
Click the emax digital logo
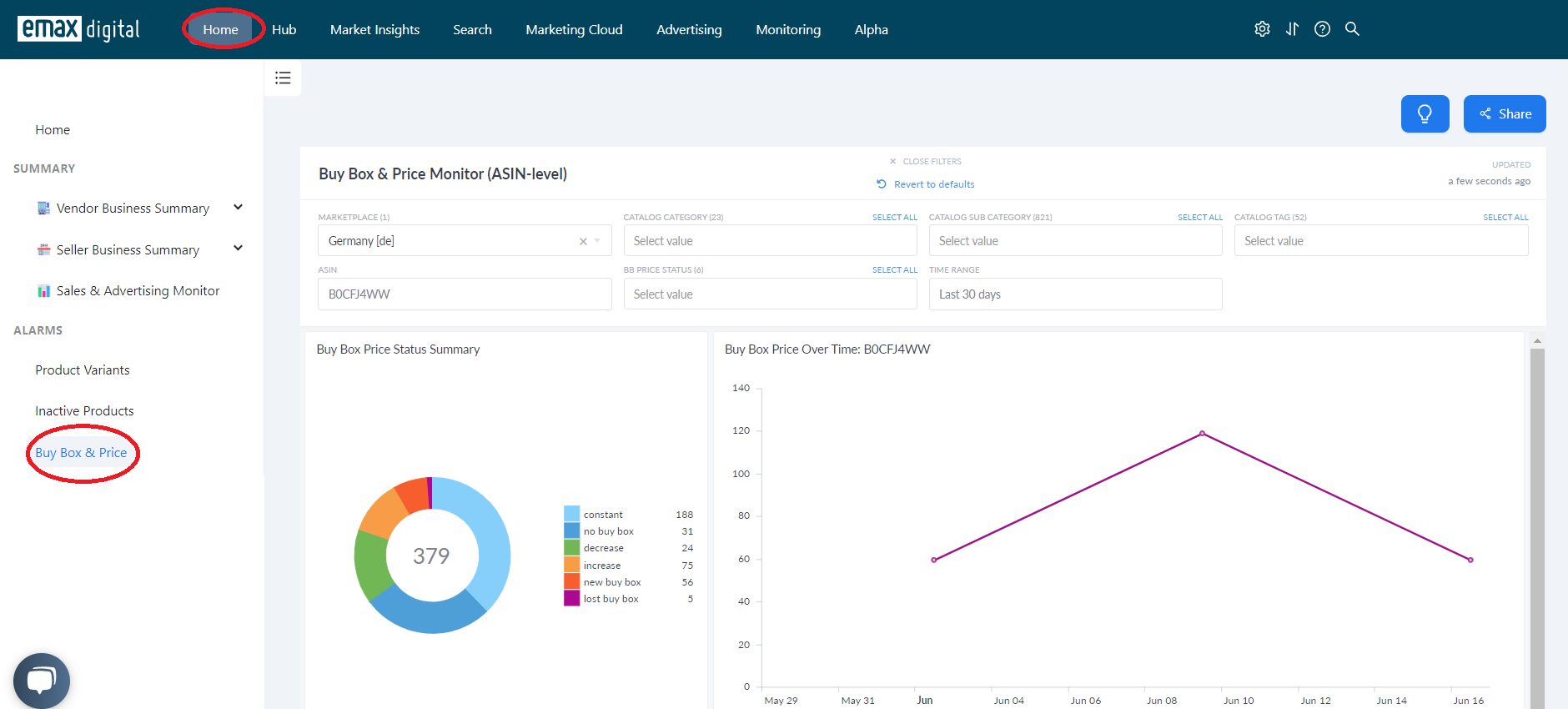[x=78, y=29]
